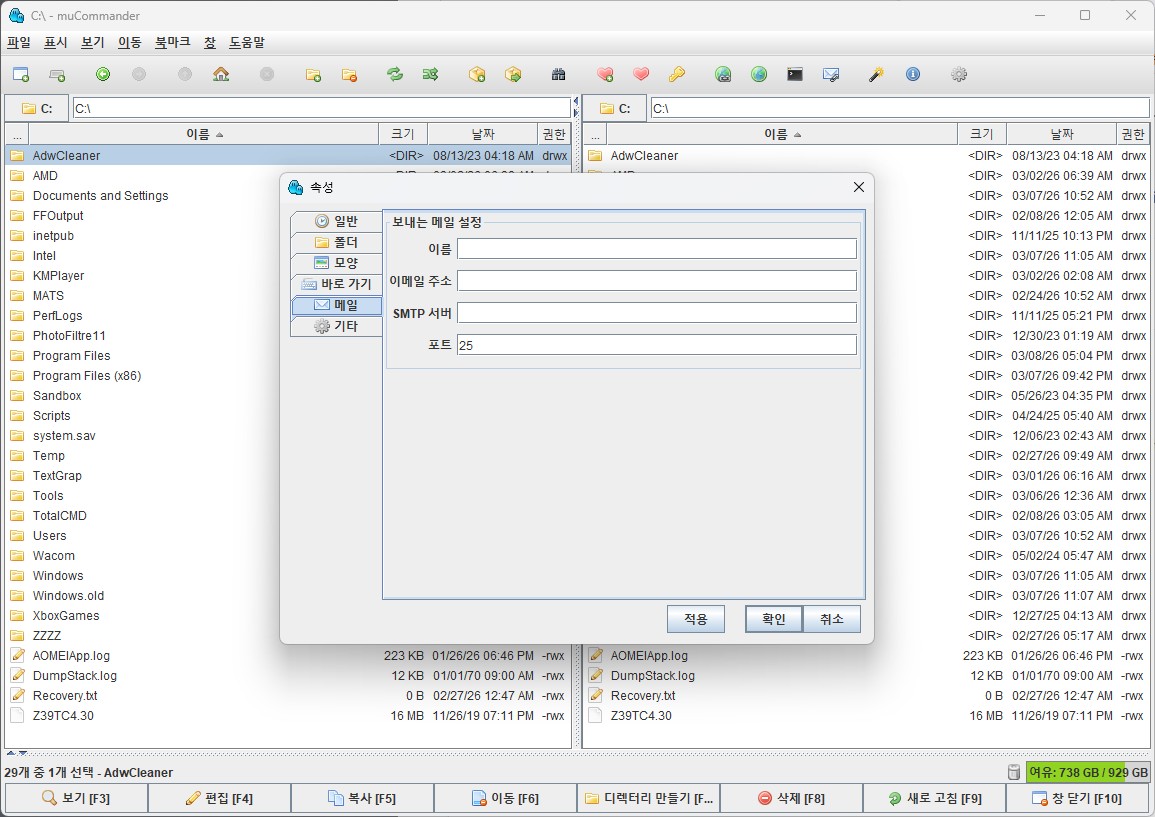
Task: Click the Edit bookmarks heart icon
Action: 641,74
